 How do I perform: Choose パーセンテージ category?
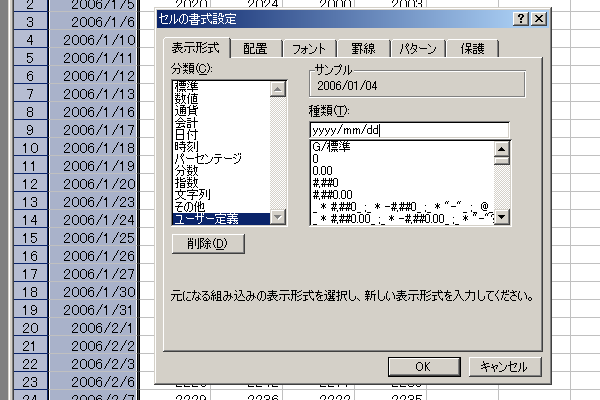222,158
